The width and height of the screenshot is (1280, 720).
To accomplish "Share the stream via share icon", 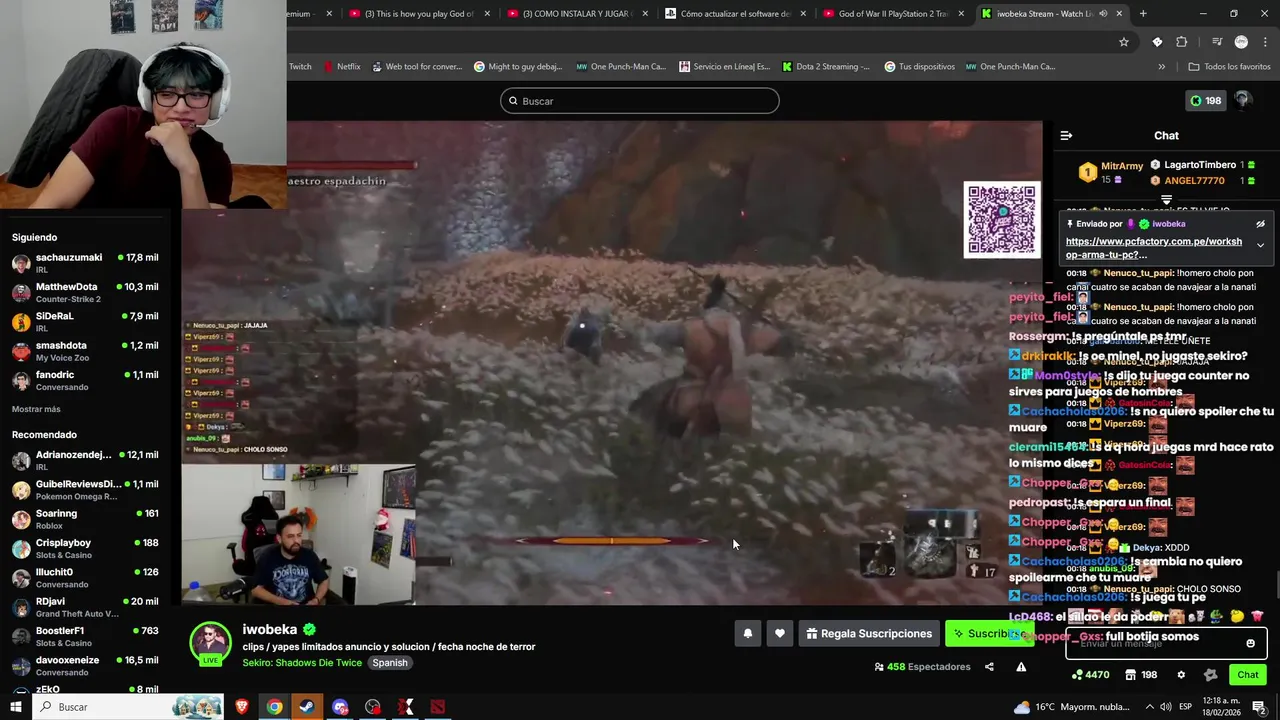I will [989, 667].
